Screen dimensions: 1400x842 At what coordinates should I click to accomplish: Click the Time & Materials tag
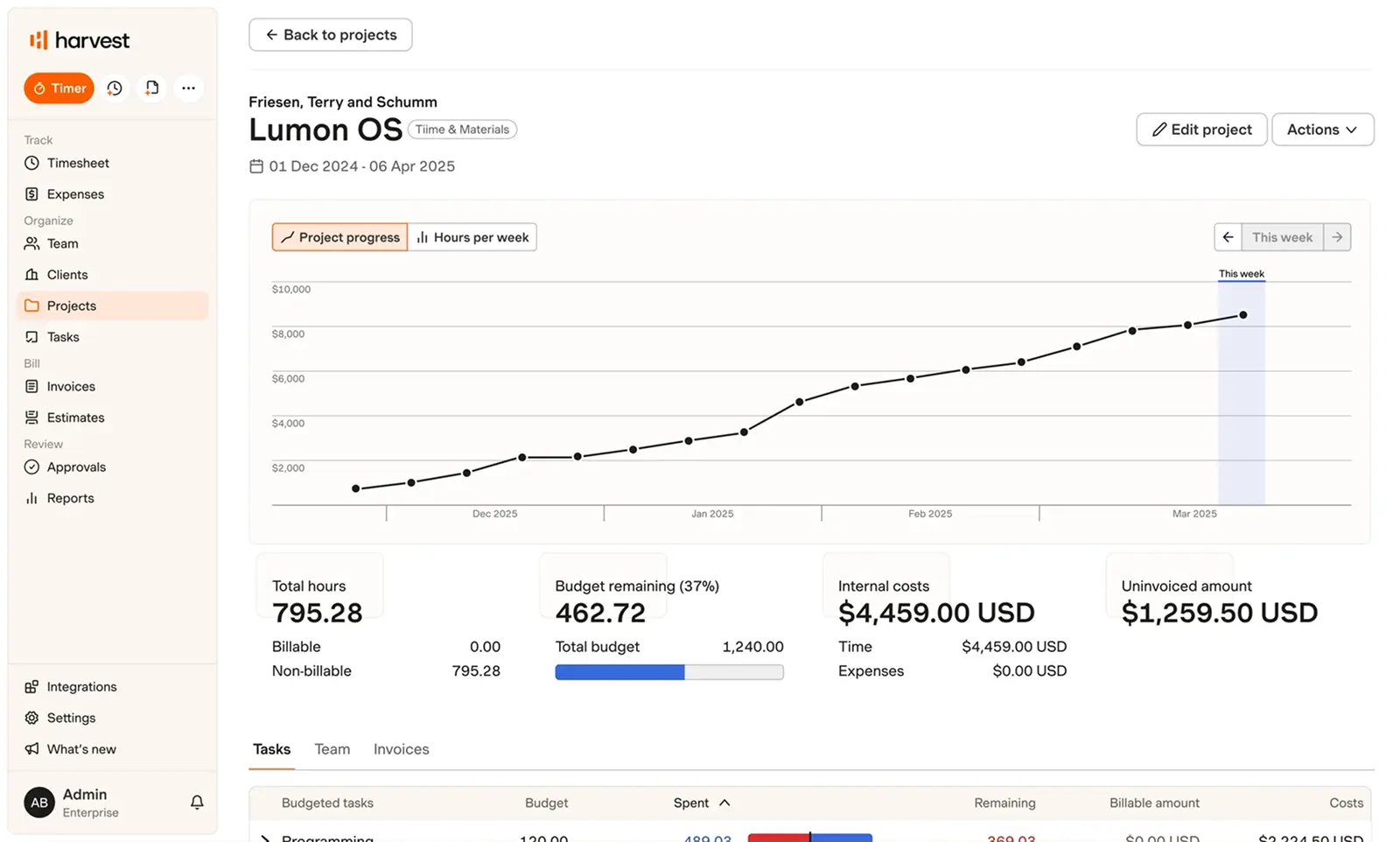(x=462, y=130)
